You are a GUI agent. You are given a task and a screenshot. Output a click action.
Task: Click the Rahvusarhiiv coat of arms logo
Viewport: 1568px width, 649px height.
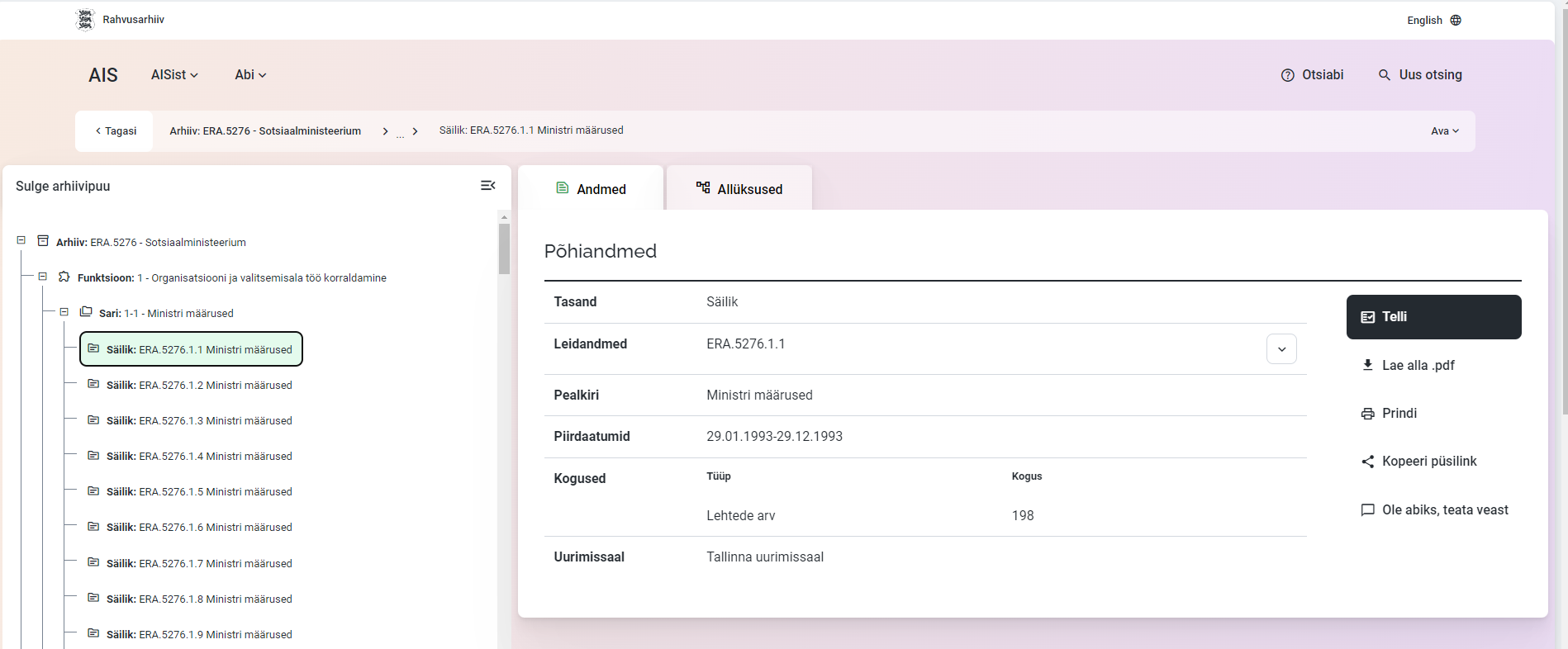coord(85,20)
